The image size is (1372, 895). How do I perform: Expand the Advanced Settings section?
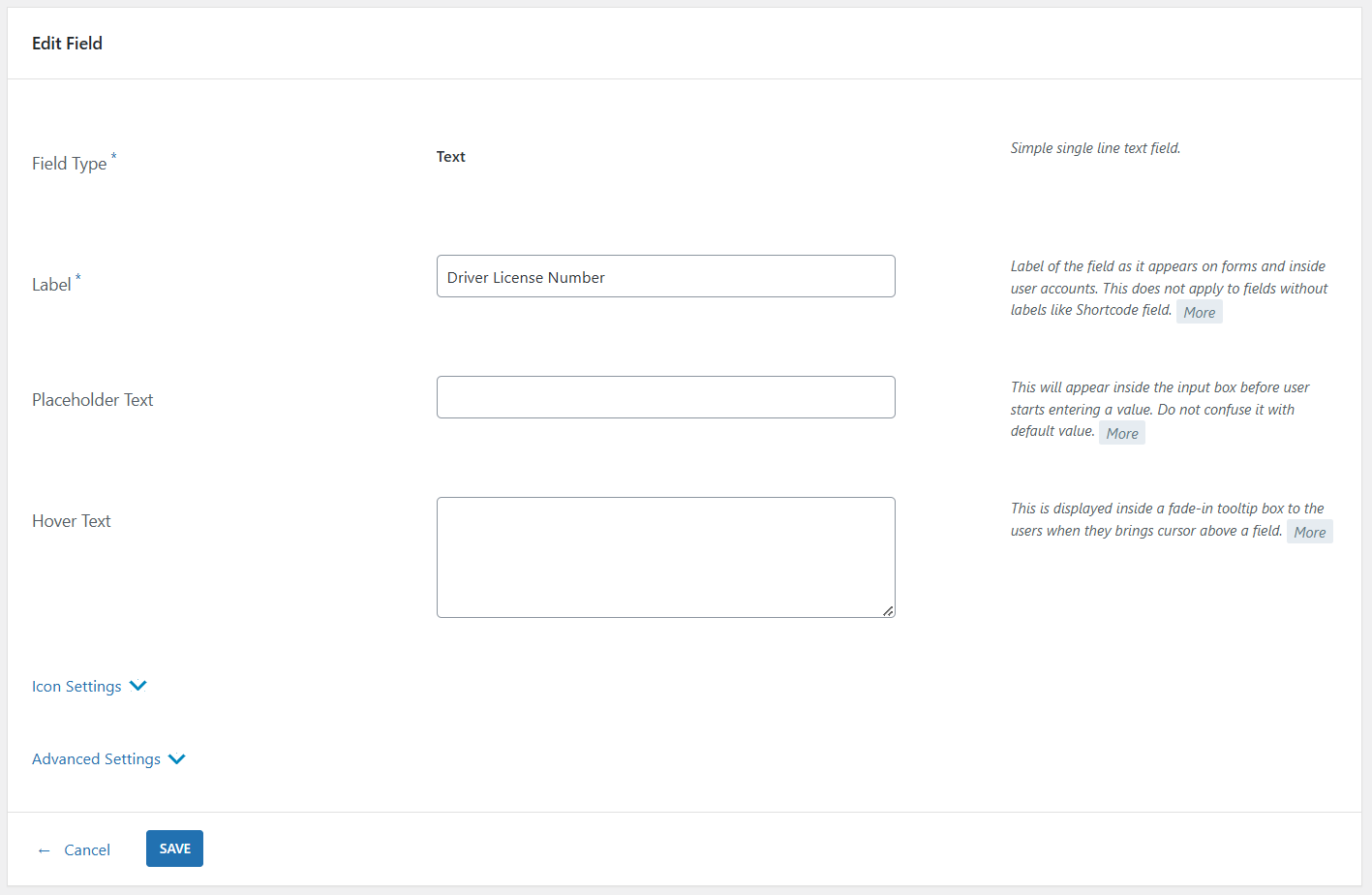tap(96, 759)
